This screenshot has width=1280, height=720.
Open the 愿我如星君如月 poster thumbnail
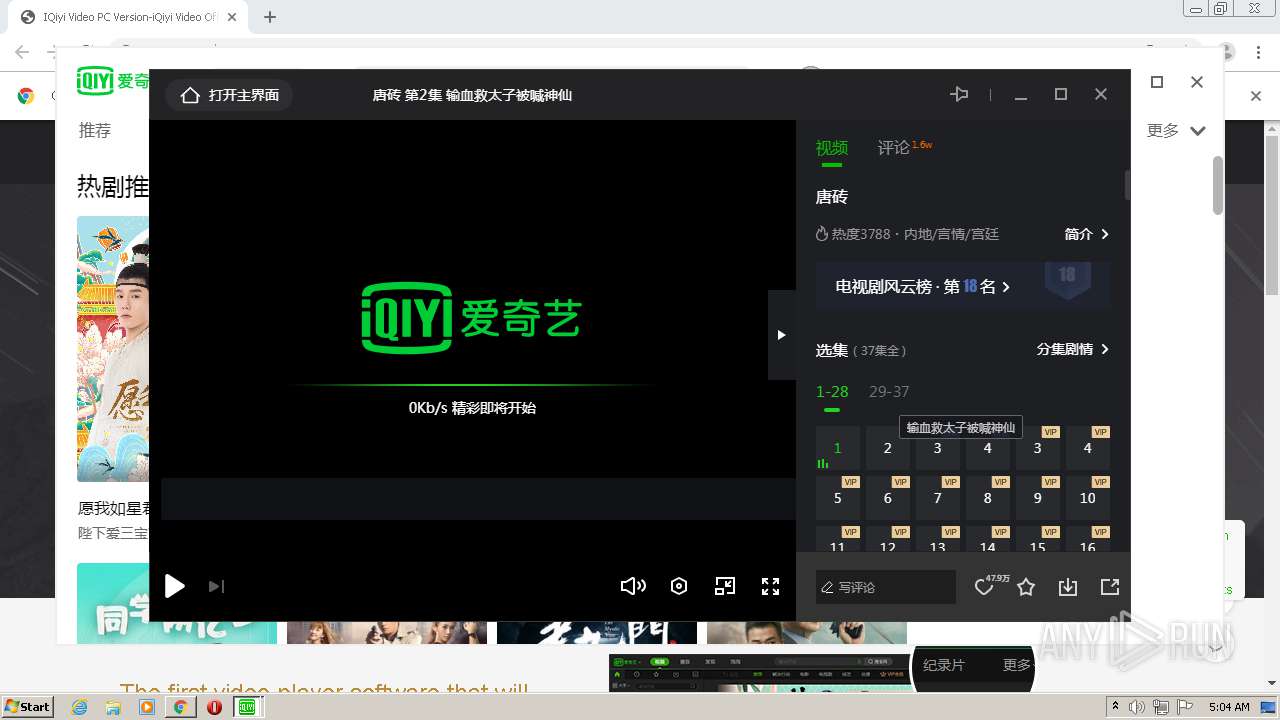pos(113,349)
